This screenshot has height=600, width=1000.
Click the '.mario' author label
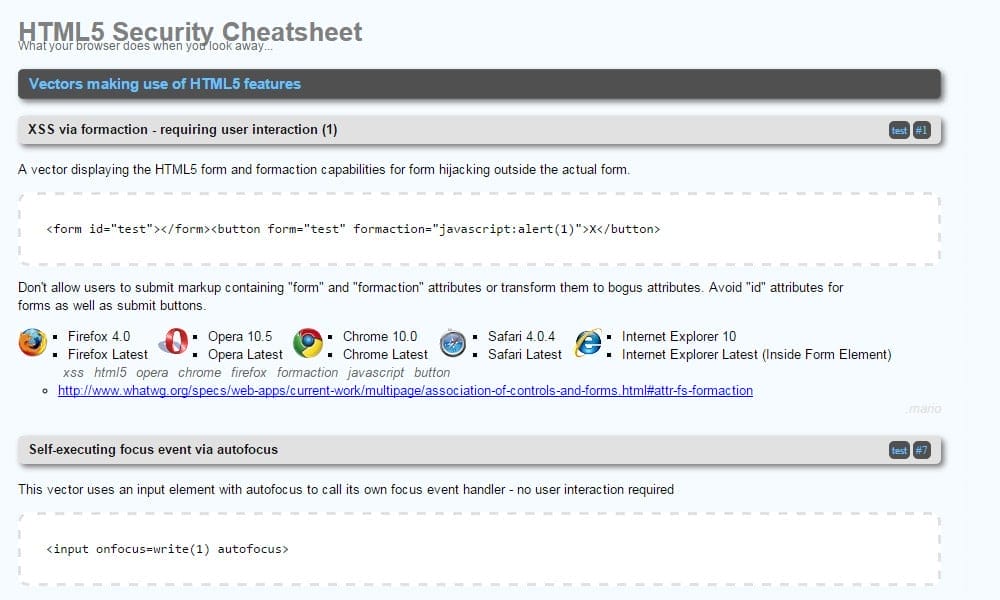(922, 408)
